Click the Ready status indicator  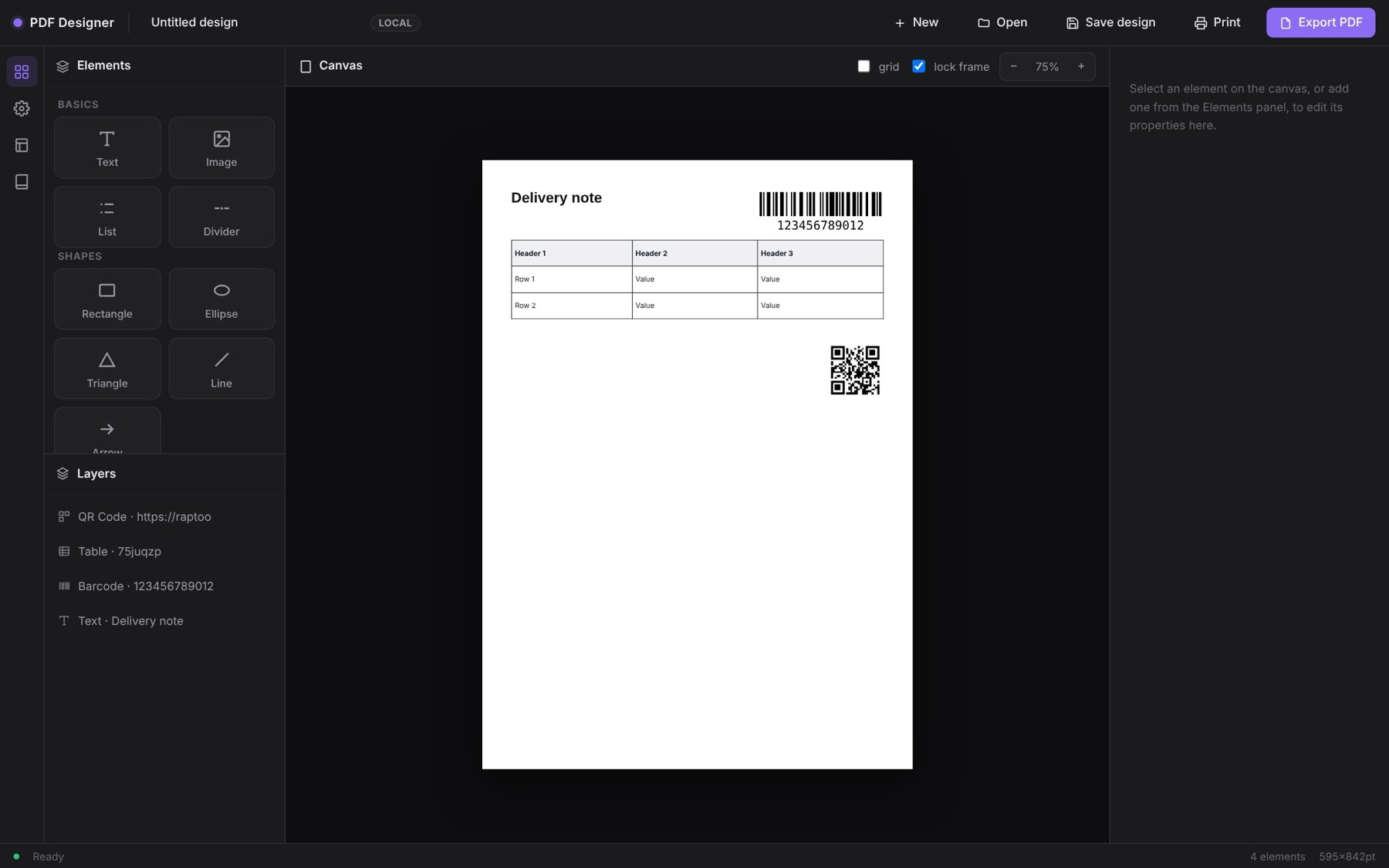tap(39, 856)
